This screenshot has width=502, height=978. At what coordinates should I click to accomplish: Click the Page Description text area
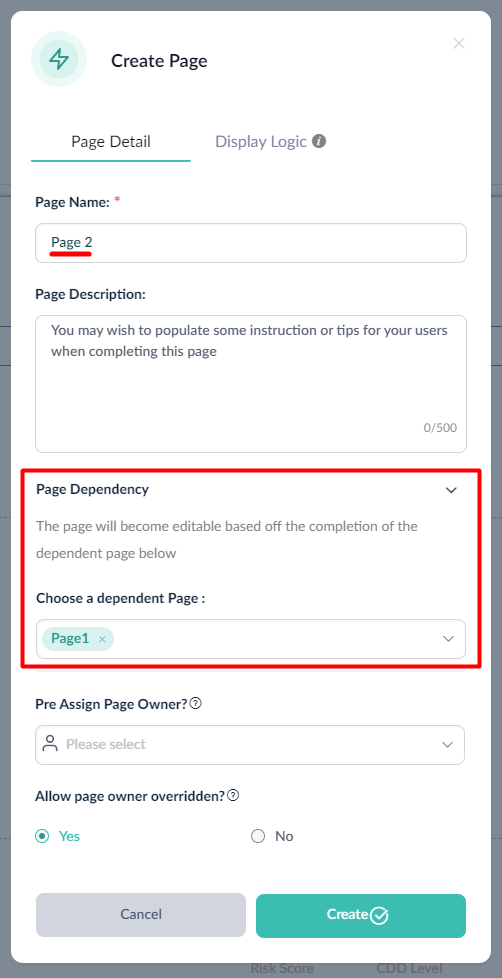251,384
